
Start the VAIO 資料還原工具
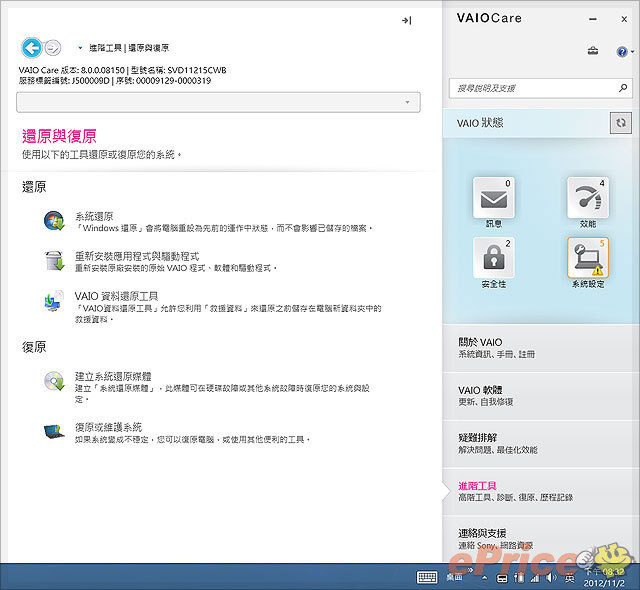click(116, 296)
